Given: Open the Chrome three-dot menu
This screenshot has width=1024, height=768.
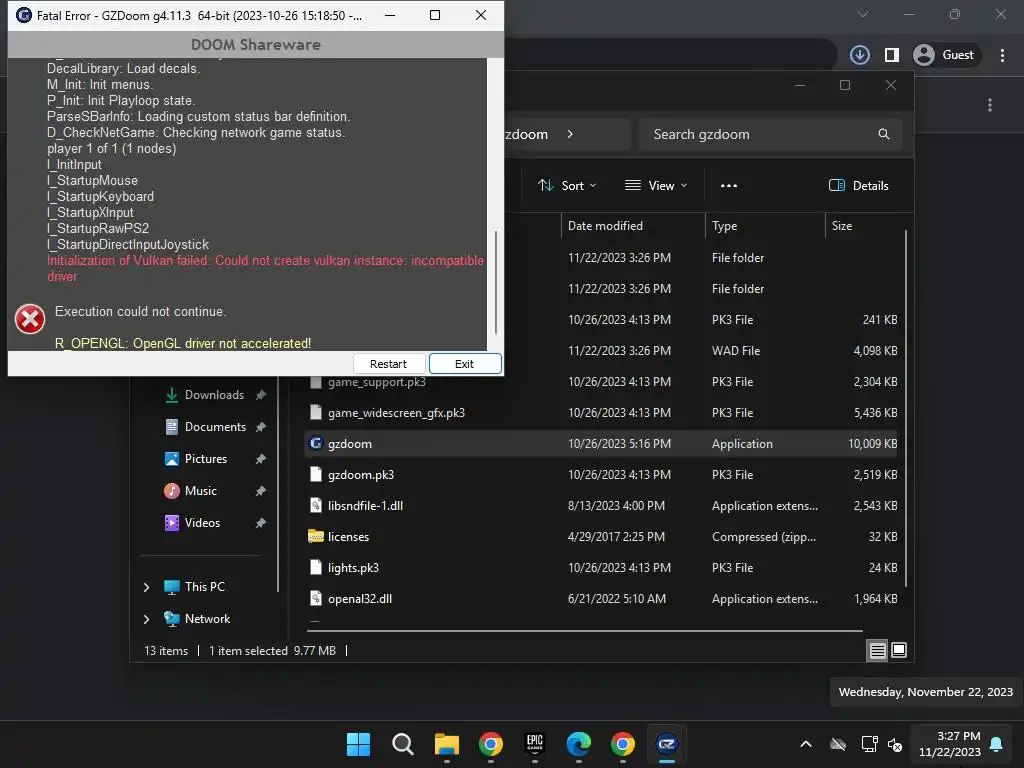Looking at the screenshot, I should click(1002, 55).
